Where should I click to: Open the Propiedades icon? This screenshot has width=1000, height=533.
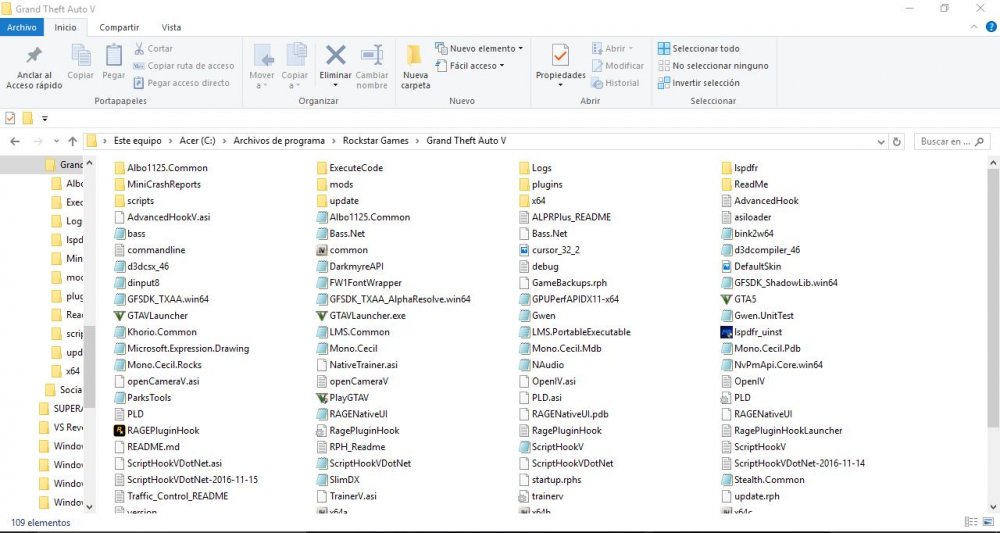click(x=560, y=55)
